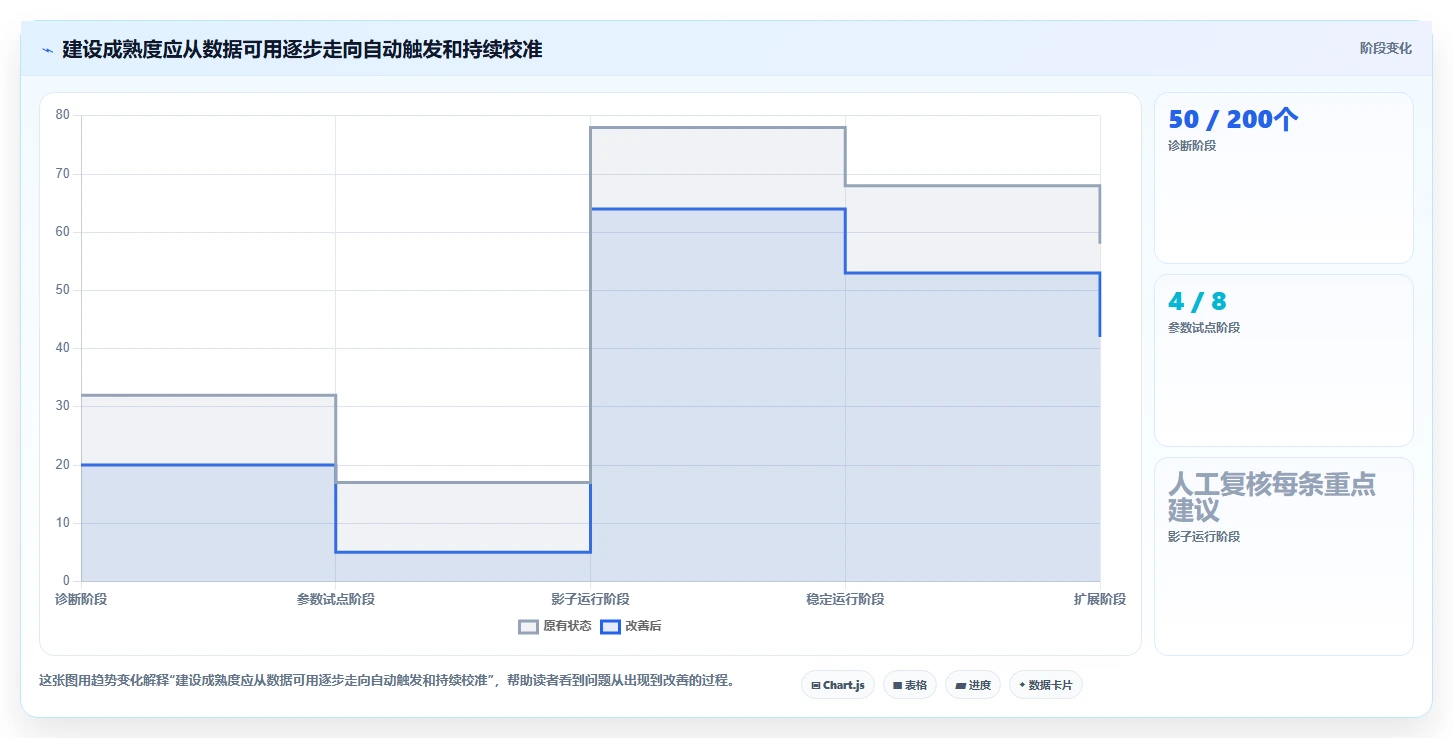Image resolution: width=1453 pixels, height=738 pixels.
Task: Select the 数据卡片 tag
Action: 1046,685
